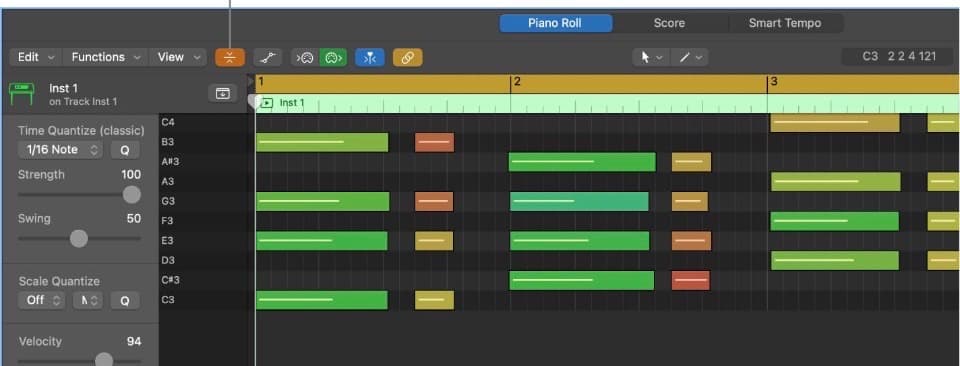
Task: Switch to the Smart Tempo tab
Action: (x=785, y=23)
